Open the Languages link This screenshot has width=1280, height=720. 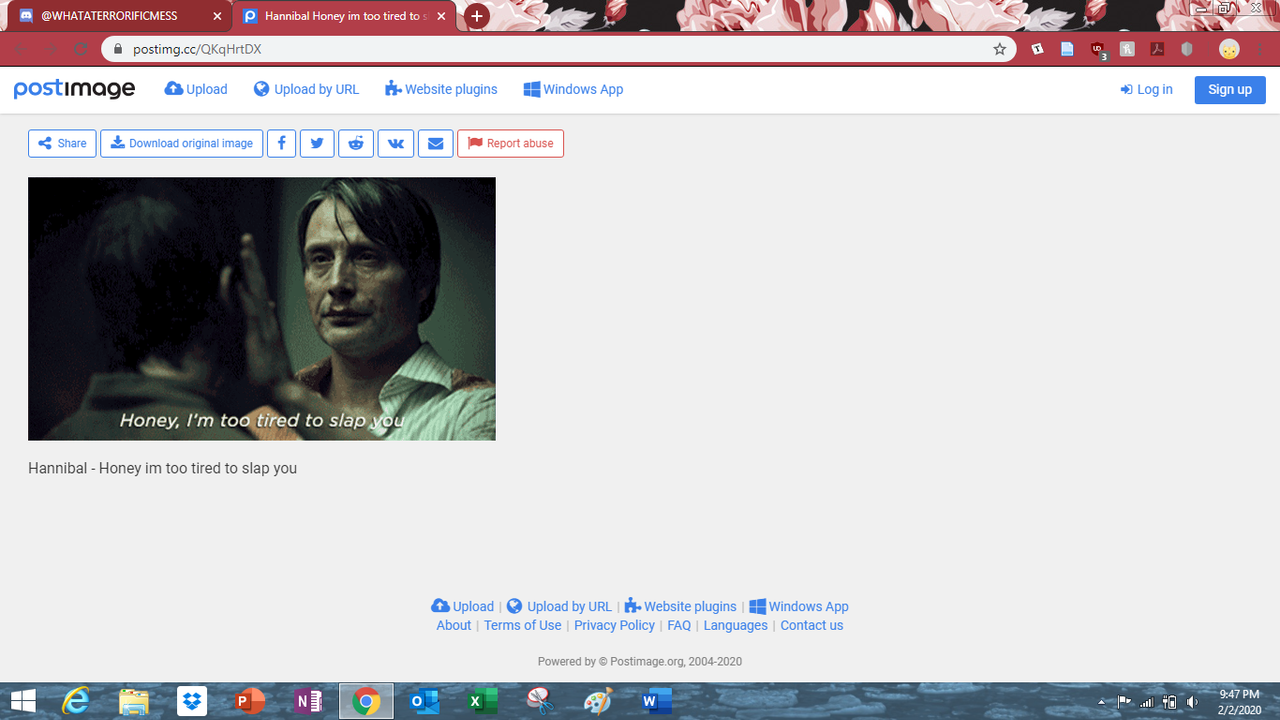coord(735,625)
